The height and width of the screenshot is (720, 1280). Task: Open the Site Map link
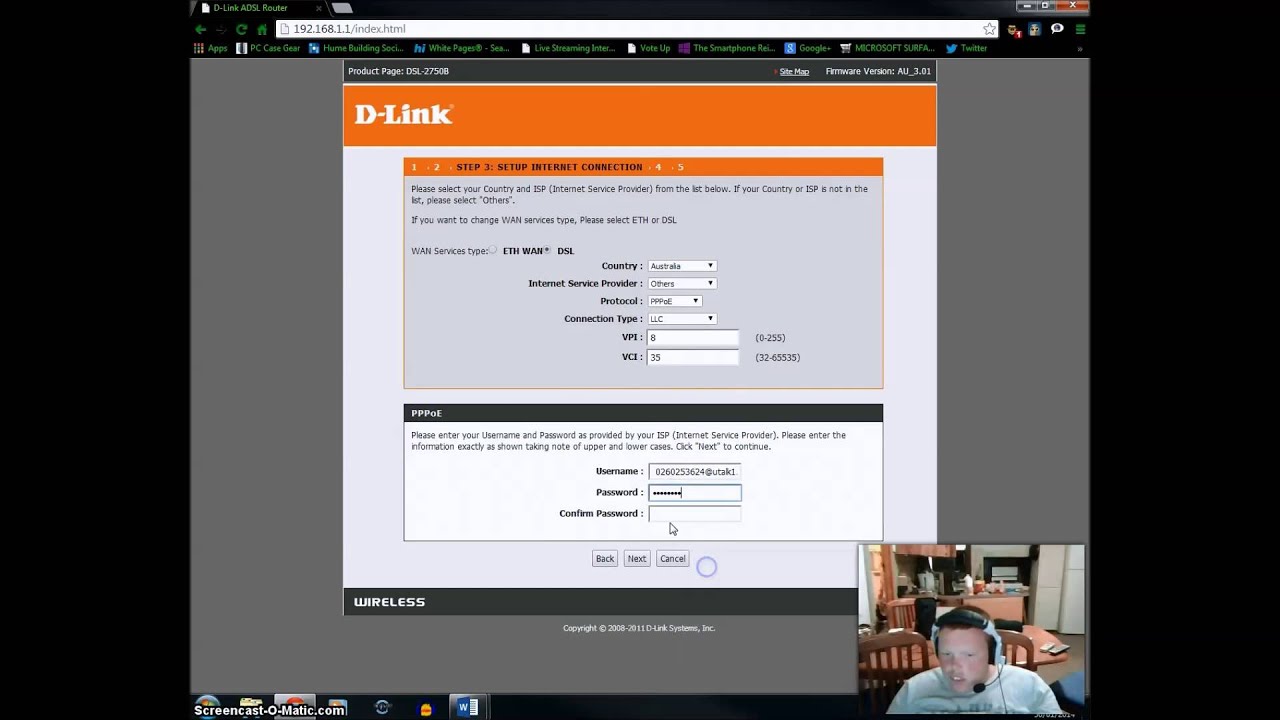click(794, 72)
